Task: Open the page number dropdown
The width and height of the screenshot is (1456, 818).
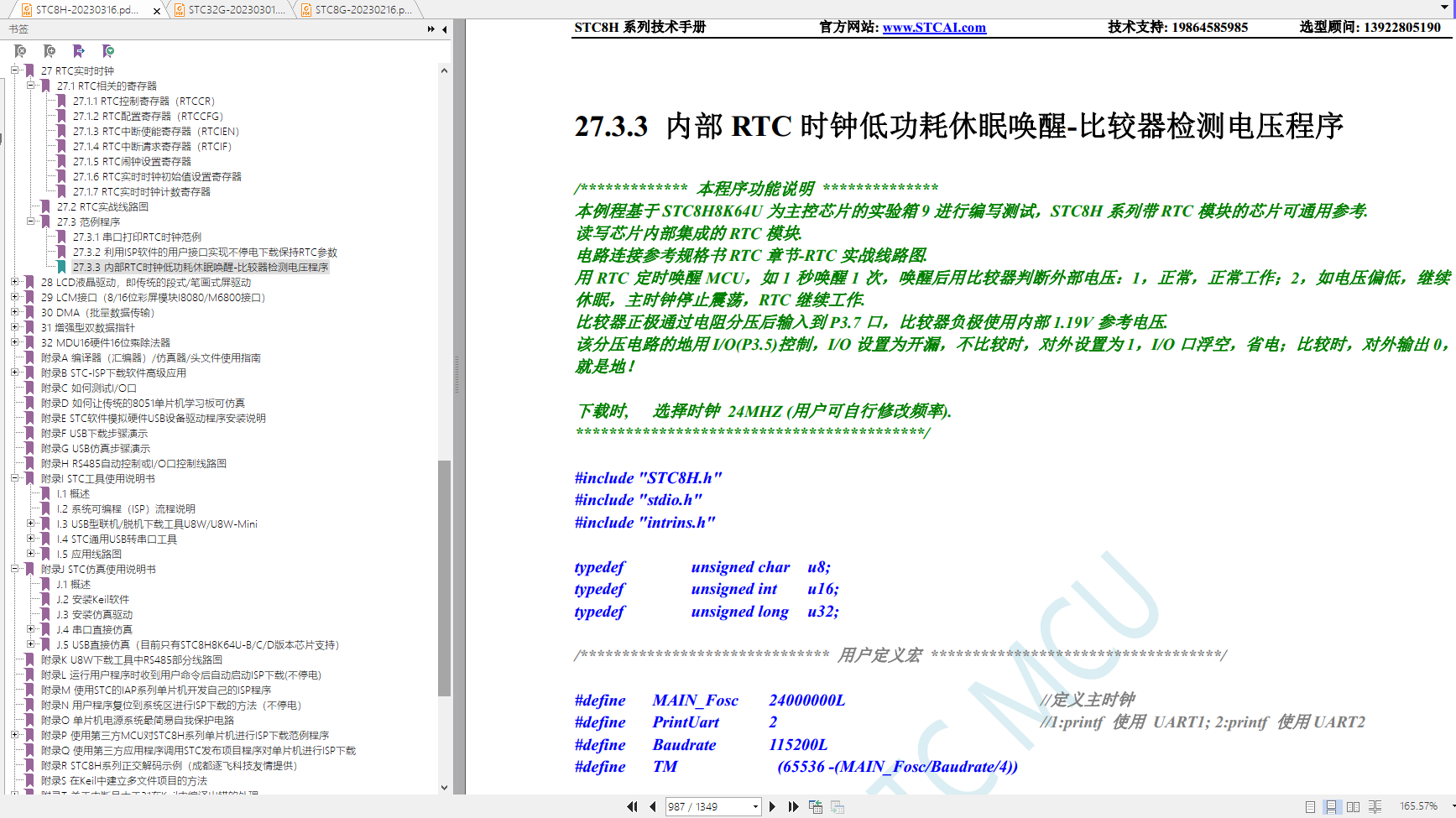Action: [755, 806]
